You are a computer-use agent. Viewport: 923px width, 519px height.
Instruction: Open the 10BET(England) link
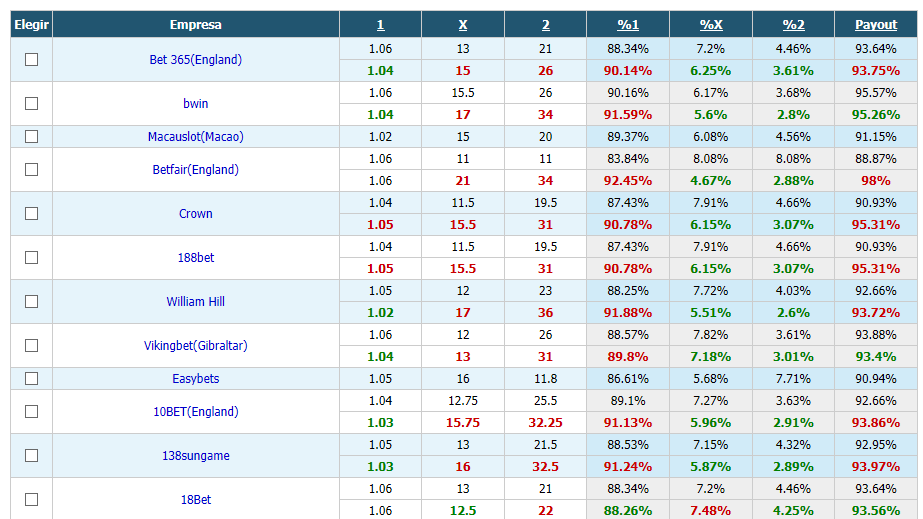[195, 411]
